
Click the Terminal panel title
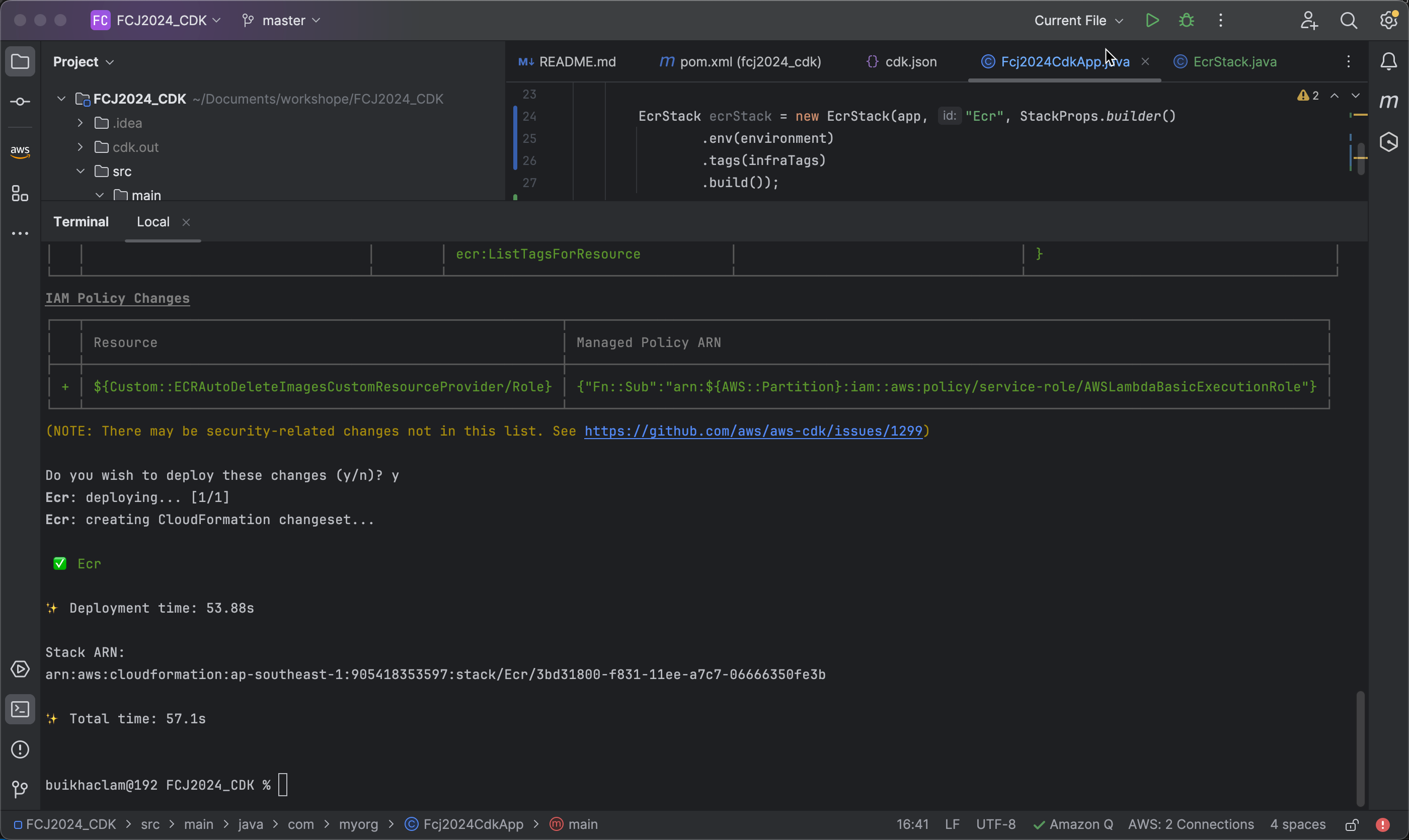tap(81, 222)
